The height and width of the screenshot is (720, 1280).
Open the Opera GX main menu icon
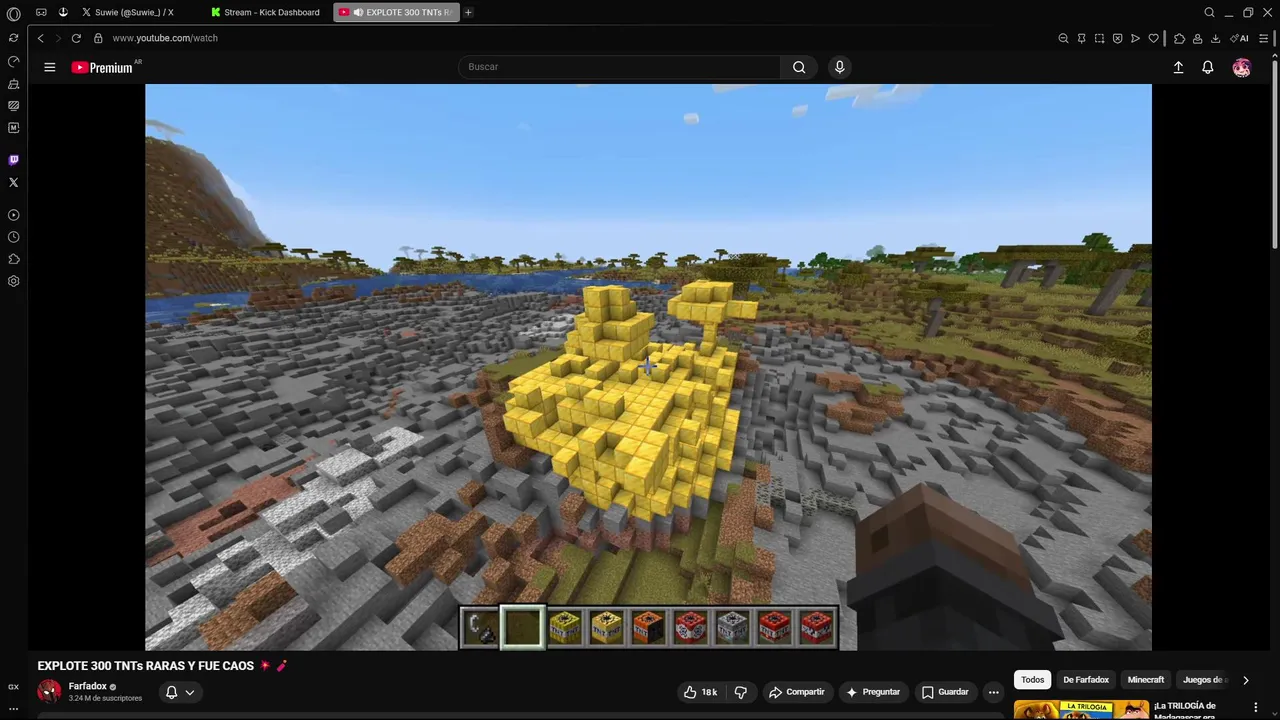coord(13,13)
